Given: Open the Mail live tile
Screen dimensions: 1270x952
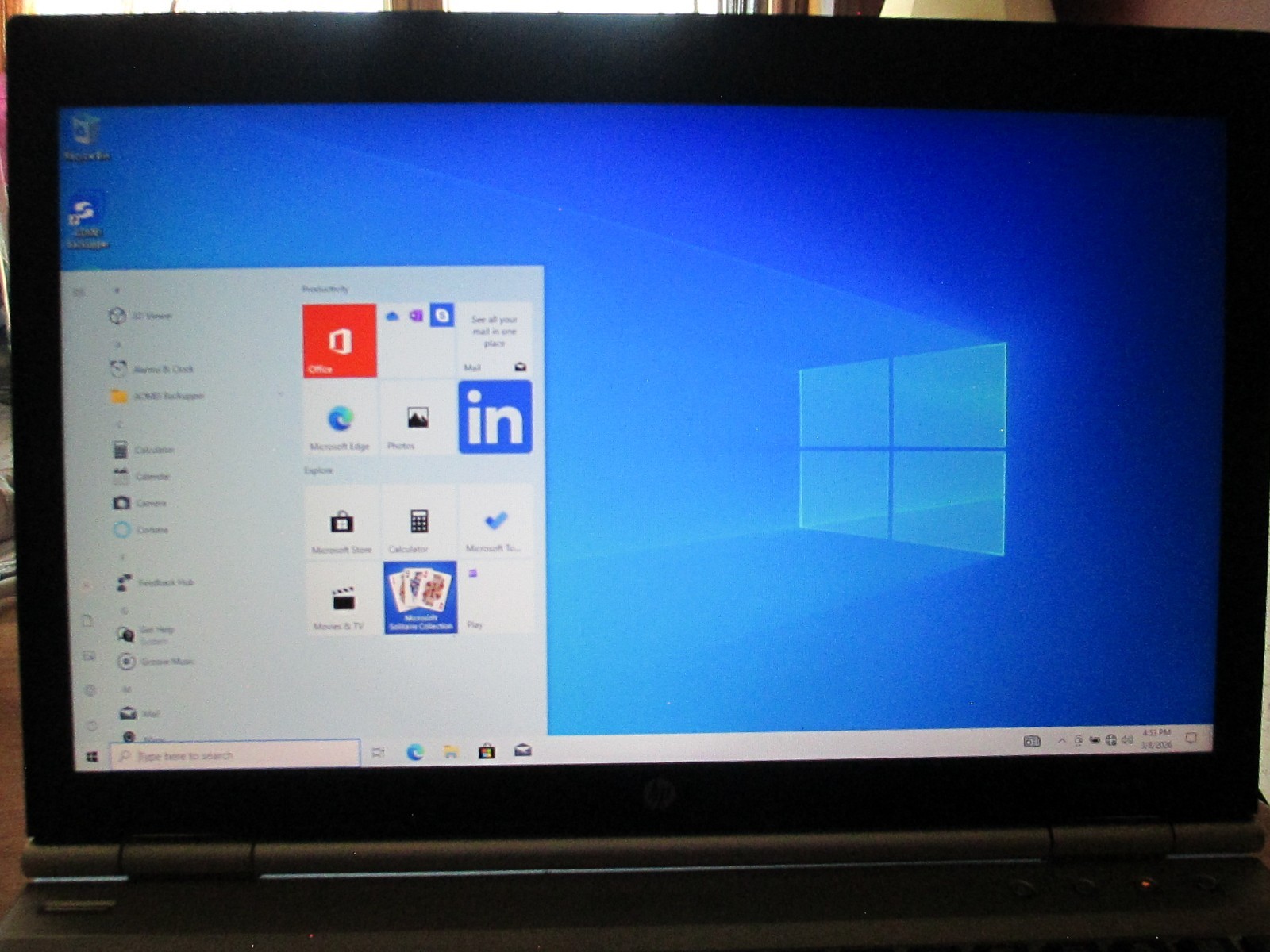Looking at the screenshot, I should click(495, 341).
